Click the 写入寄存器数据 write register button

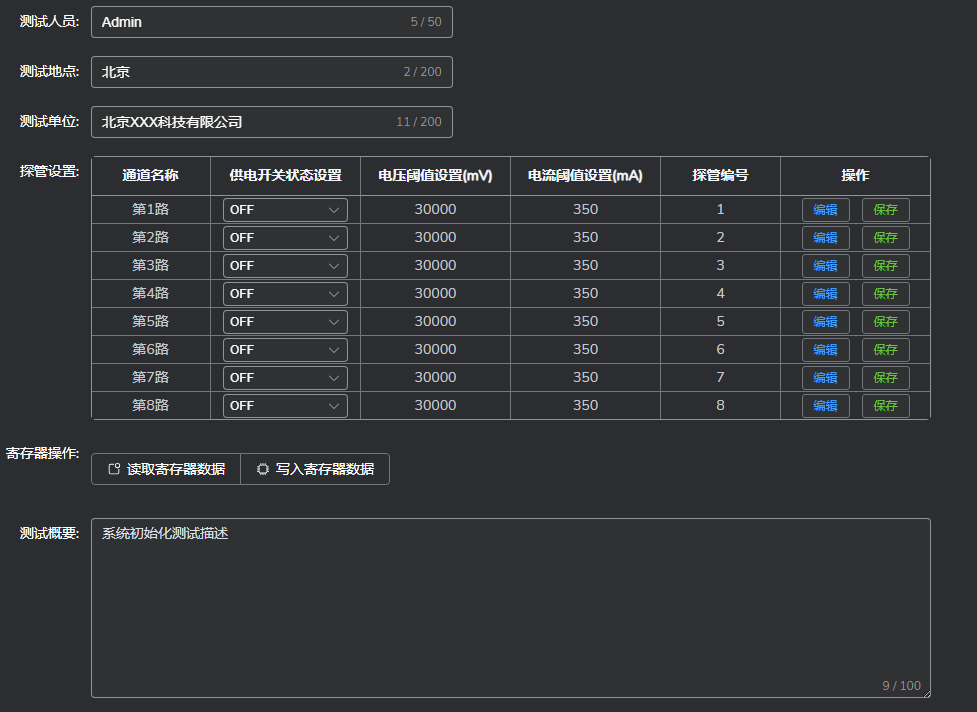coord(315,469)
